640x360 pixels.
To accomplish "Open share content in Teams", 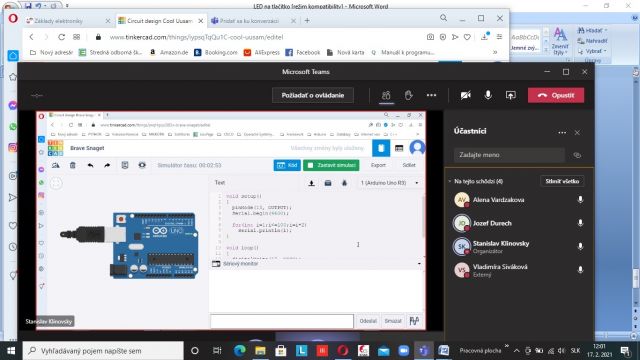I will coord(511,96).
